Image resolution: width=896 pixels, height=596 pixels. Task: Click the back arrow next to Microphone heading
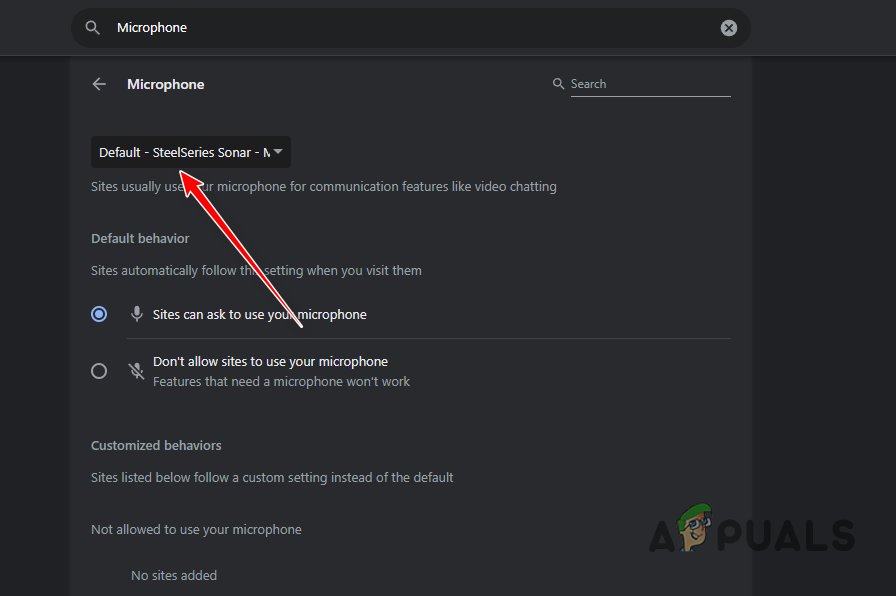98,84
